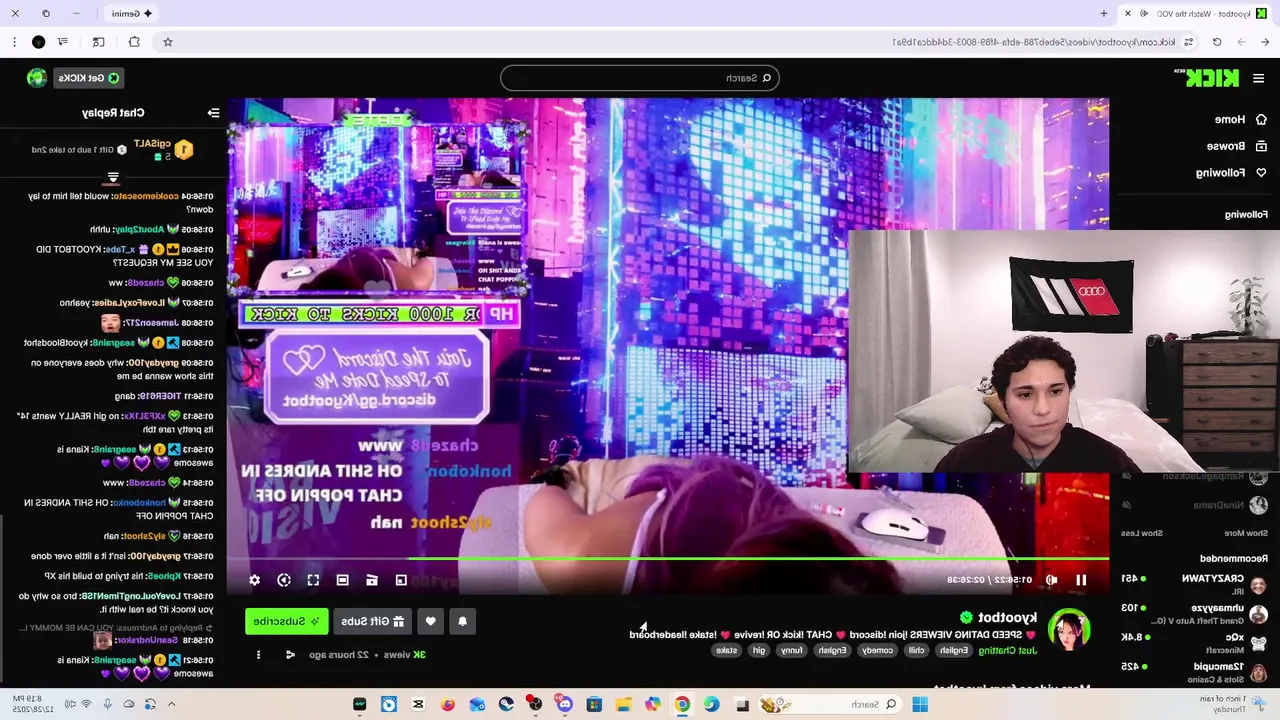
Task: Mute the tab via its speaker icon
Action: [1144, 14]
